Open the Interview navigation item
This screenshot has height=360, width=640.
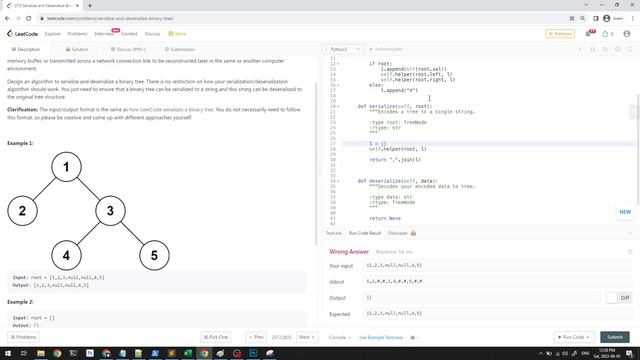click(104, 34)
